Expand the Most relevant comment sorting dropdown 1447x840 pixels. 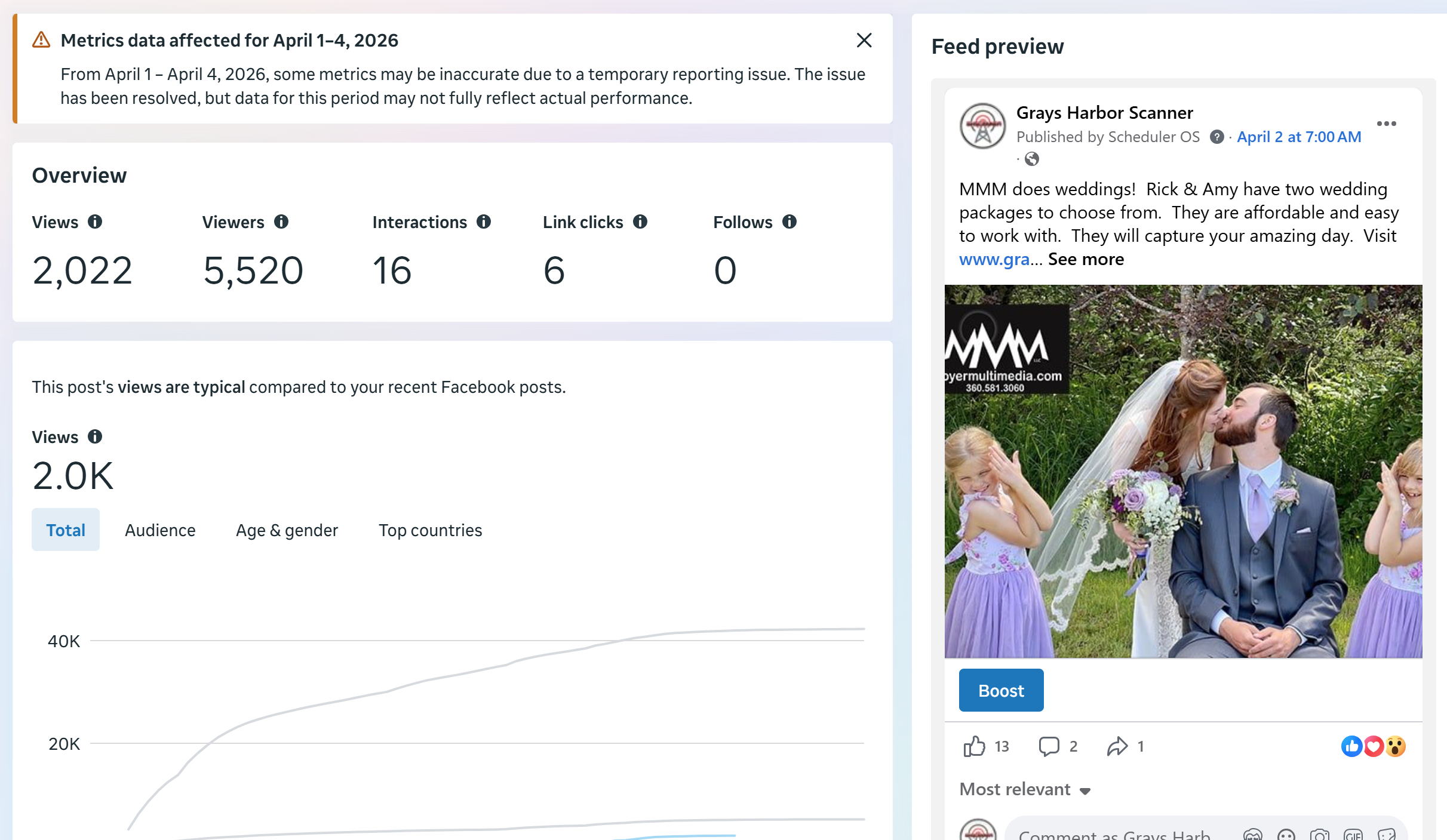click(1025, 790)
